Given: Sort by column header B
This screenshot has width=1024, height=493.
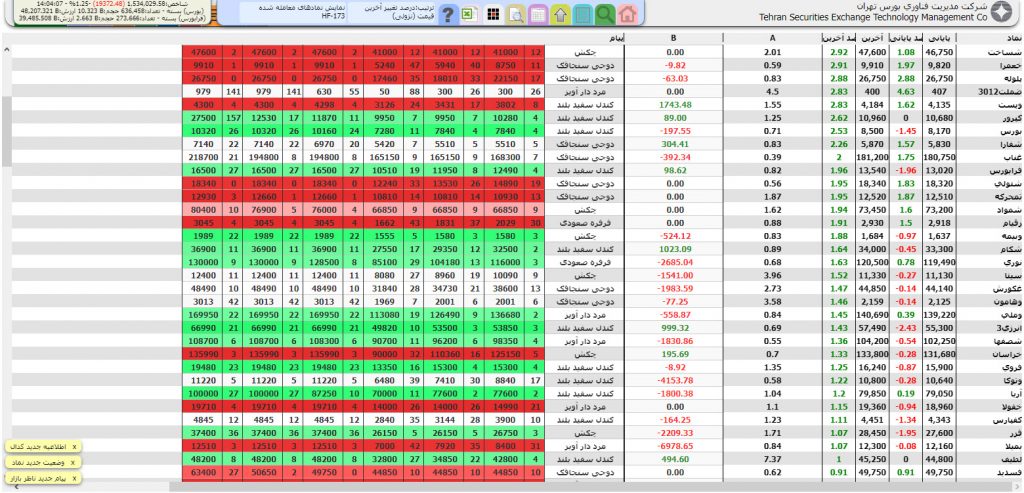Looking at the screenshot, I should (x=674, y=39).
